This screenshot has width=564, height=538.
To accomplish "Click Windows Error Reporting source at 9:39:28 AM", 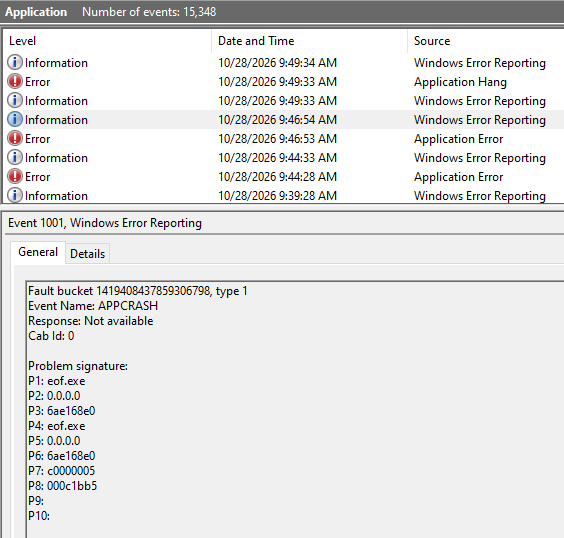I will (x=479, y=196).
